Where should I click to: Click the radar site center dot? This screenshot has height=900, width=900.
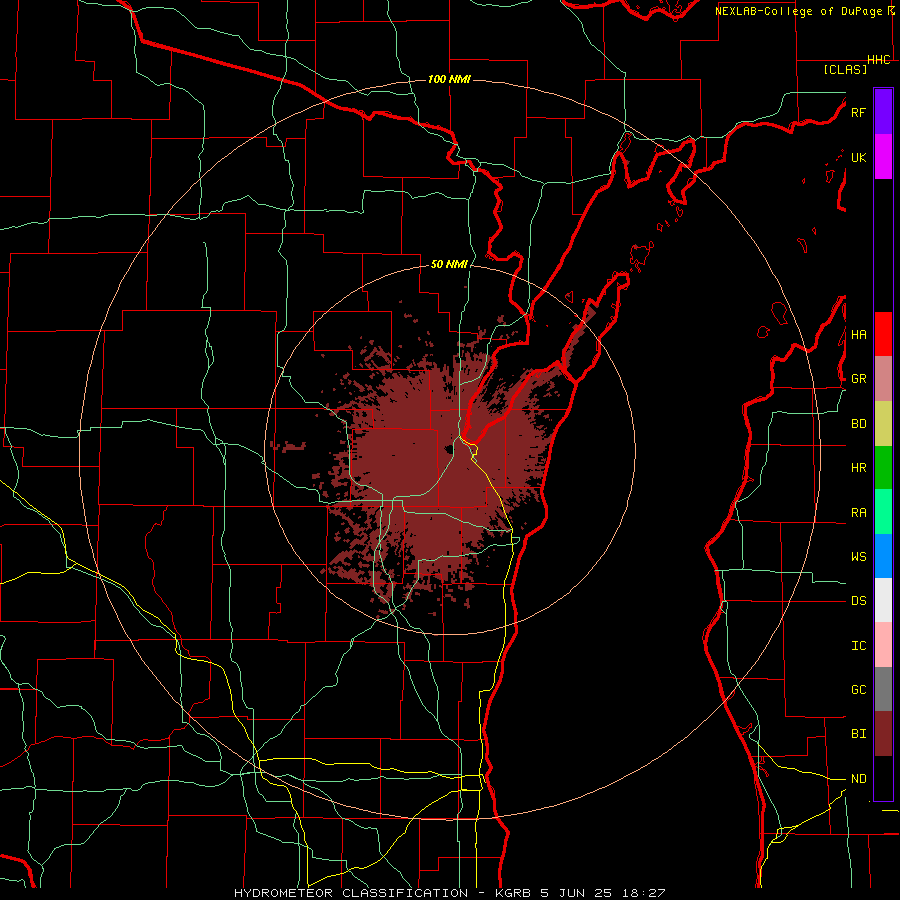449,449
